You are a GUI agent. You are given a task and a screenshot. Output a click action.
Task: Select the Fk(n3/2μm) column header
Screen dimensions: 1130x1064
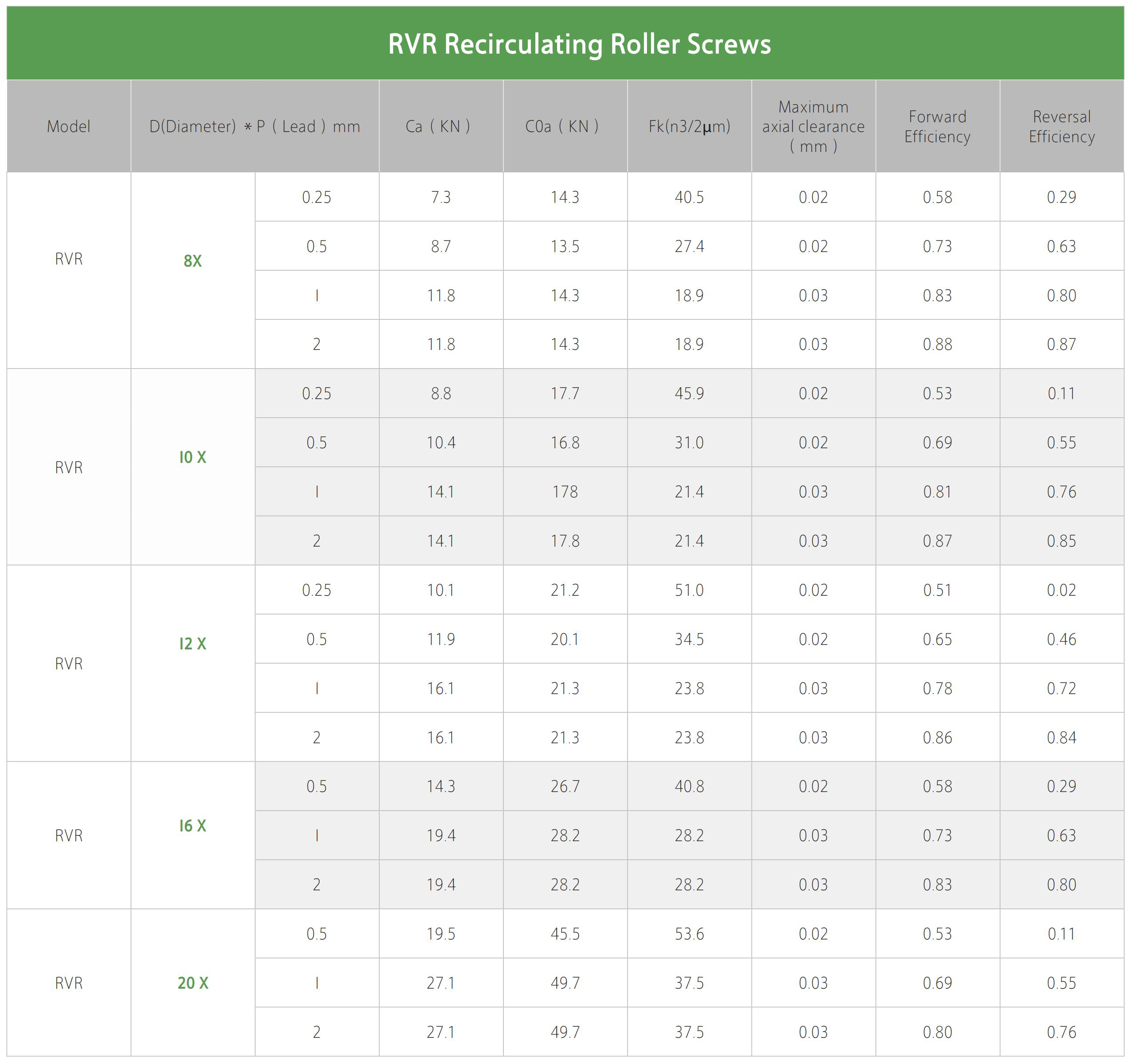[x=689, y=126]
